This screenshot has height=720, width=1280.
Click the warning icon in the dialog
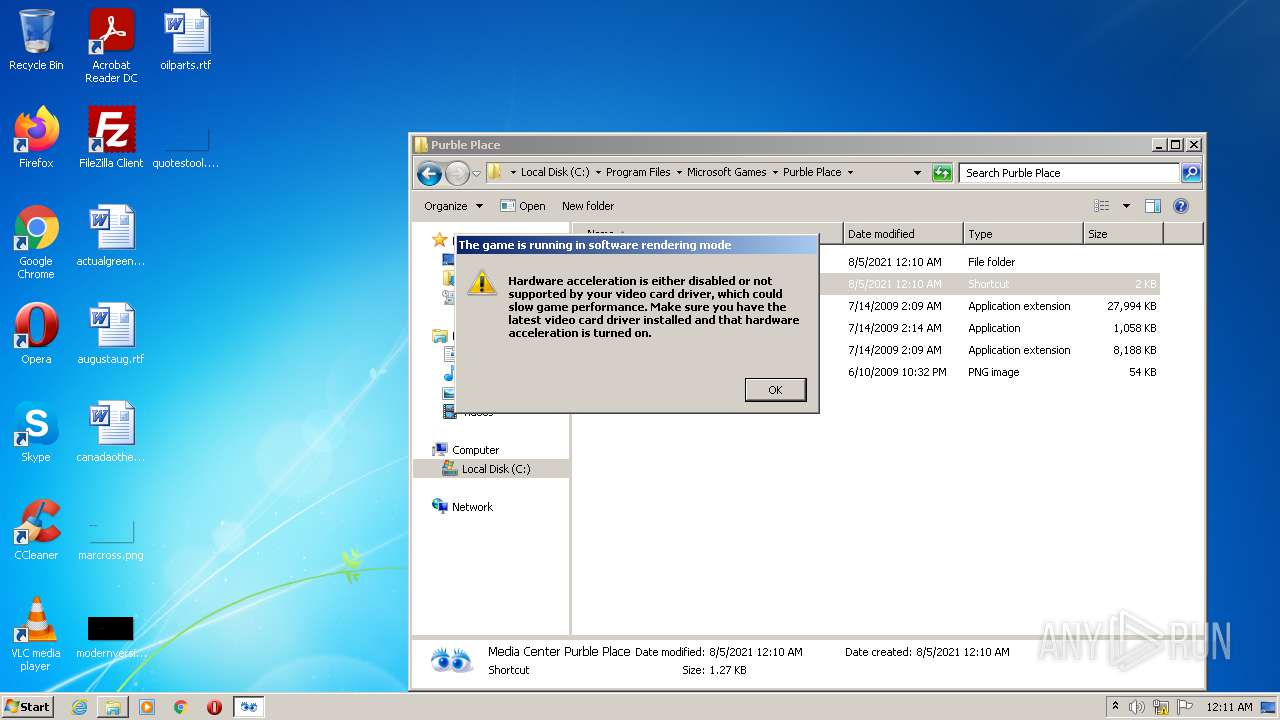[x=482, y=282]
